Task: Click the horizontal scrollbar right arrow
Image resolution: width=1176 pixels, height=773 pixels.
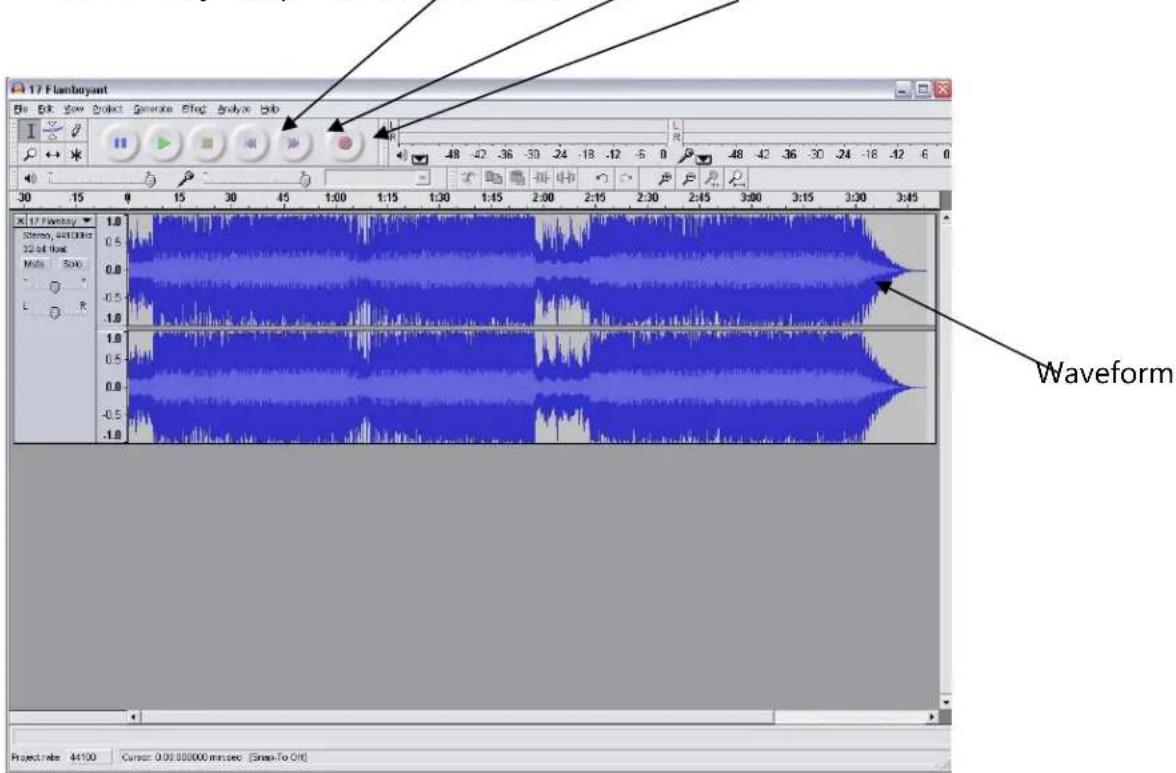Action: pos(932,718)
